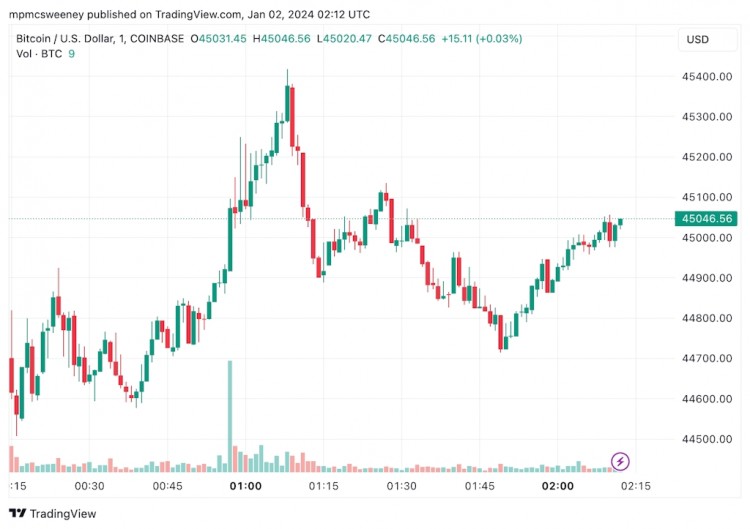Click the green 45046.56 price label

click(706, 219)
